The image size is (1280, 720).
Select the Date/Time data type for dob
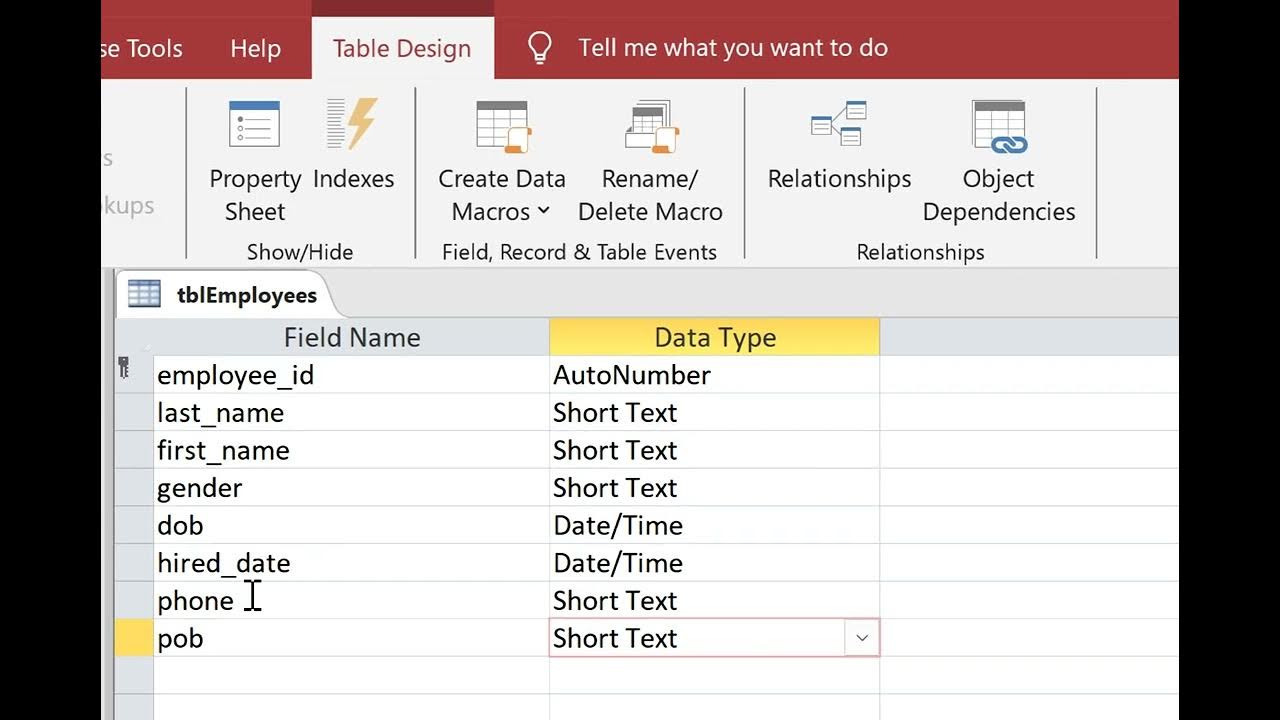click(714, 526)
